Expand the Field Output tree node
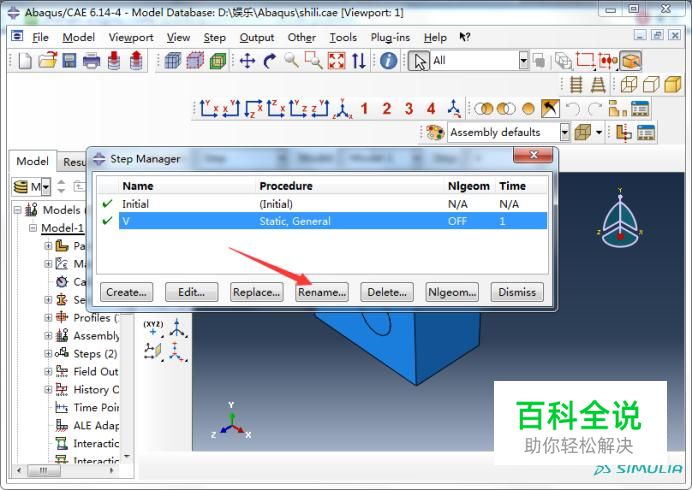This screenshot has height=490, width=692. (48, 372)
